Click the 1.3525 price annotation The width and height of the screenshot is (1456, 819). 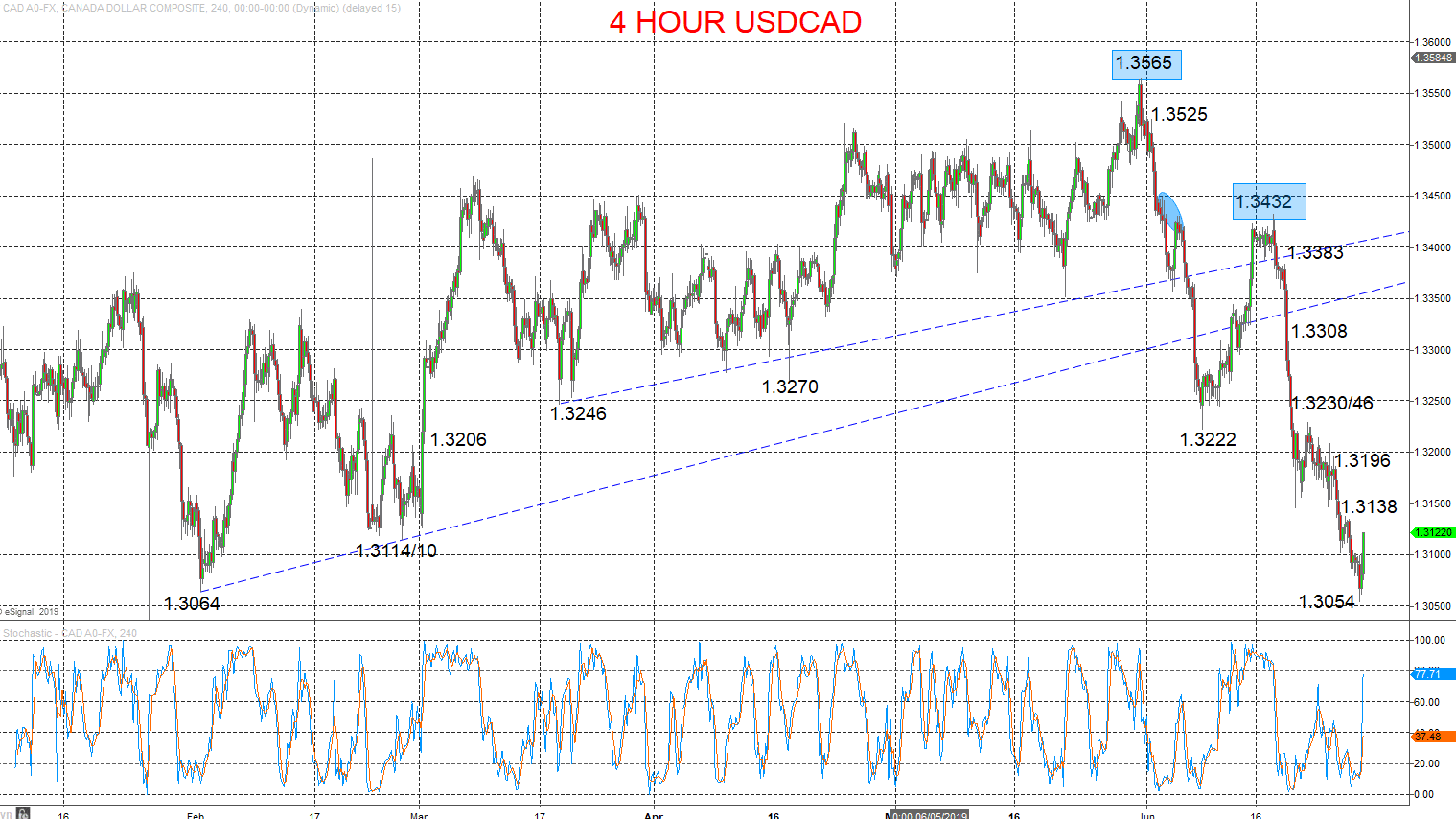coord(1179,114)
